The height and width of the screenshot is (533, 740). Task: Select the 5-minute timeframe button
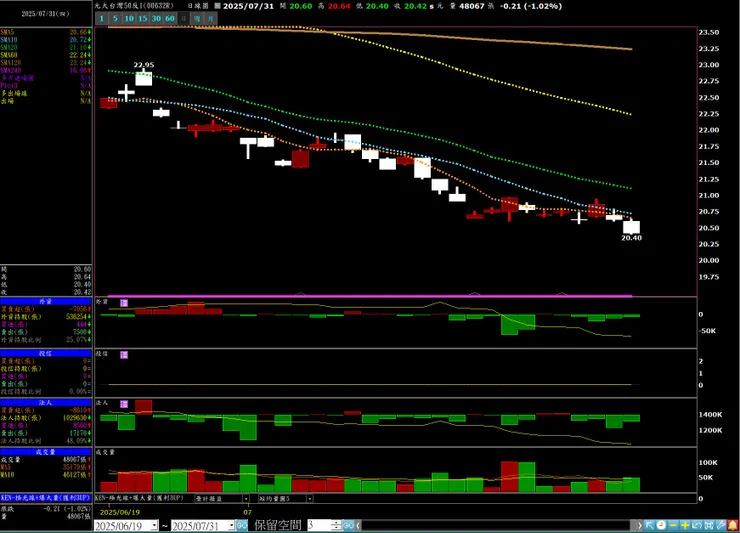click(115, 18)
